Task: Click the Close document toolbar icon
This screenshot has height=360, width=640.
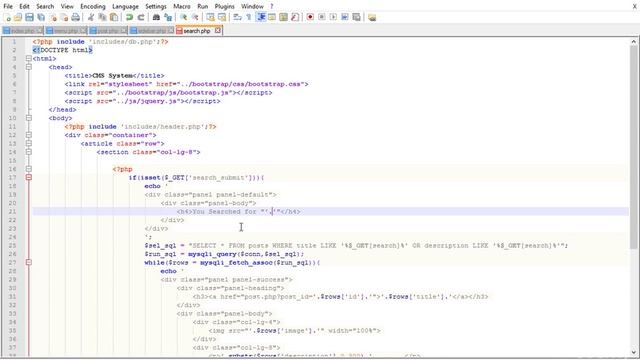Action: click(x=53, y=17)
